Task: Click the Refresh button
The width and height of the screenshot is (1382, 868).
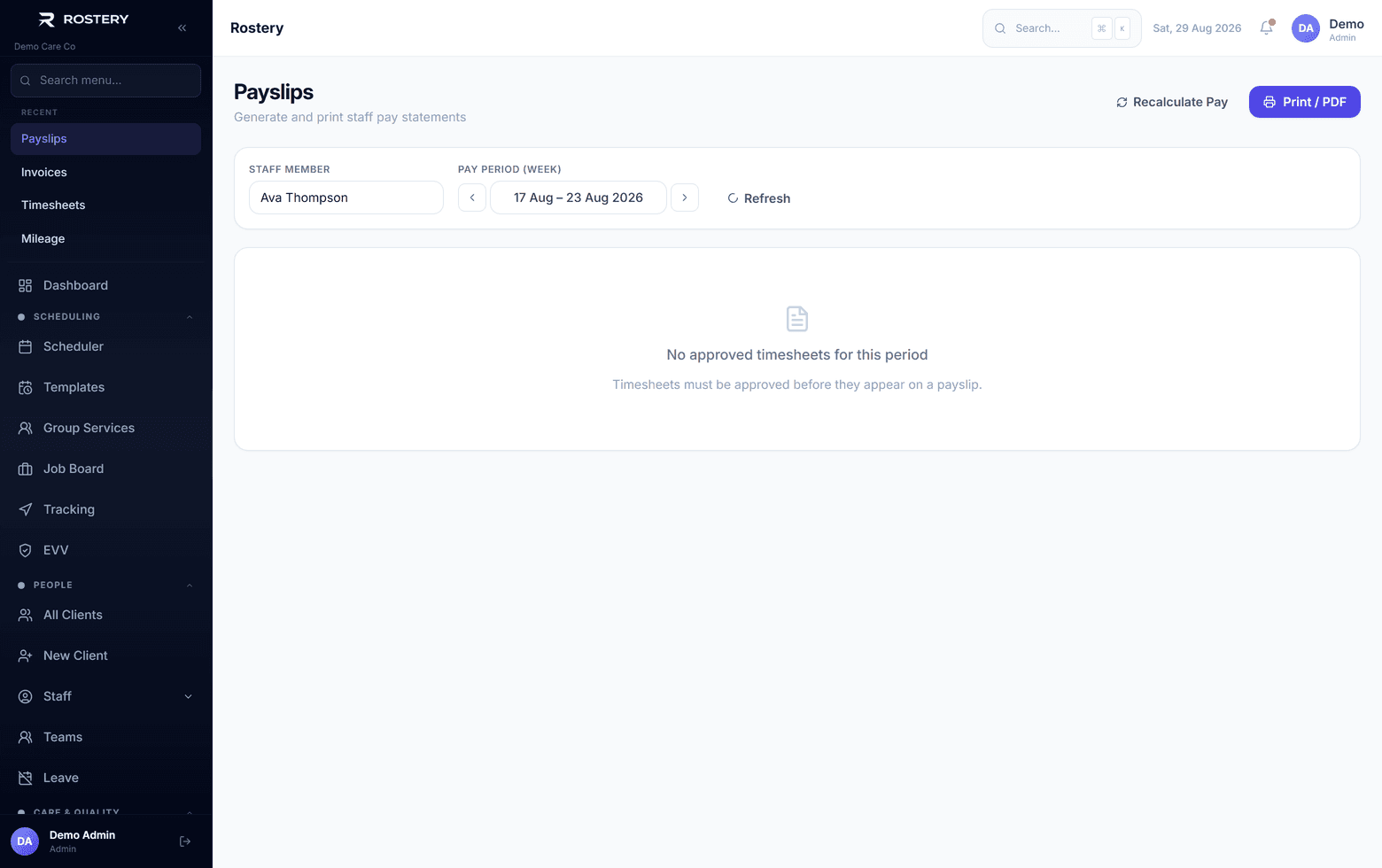Action: 758,198
